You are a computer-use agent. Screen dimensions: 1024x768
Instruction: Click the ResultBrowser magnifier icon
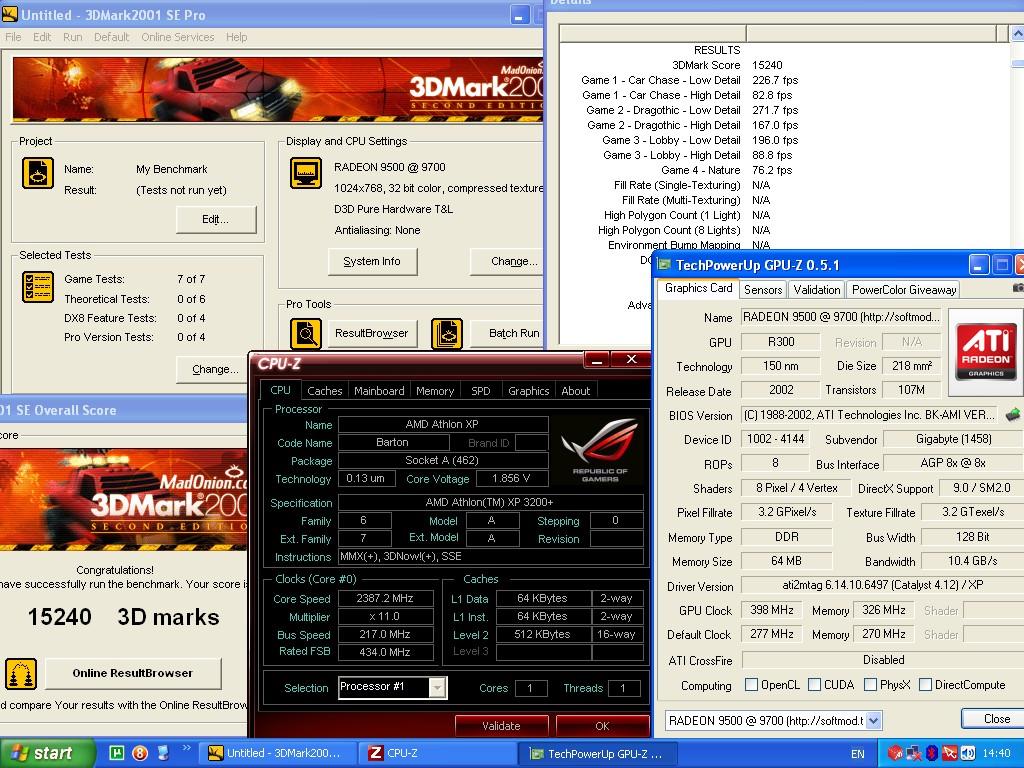pos(306,334)
